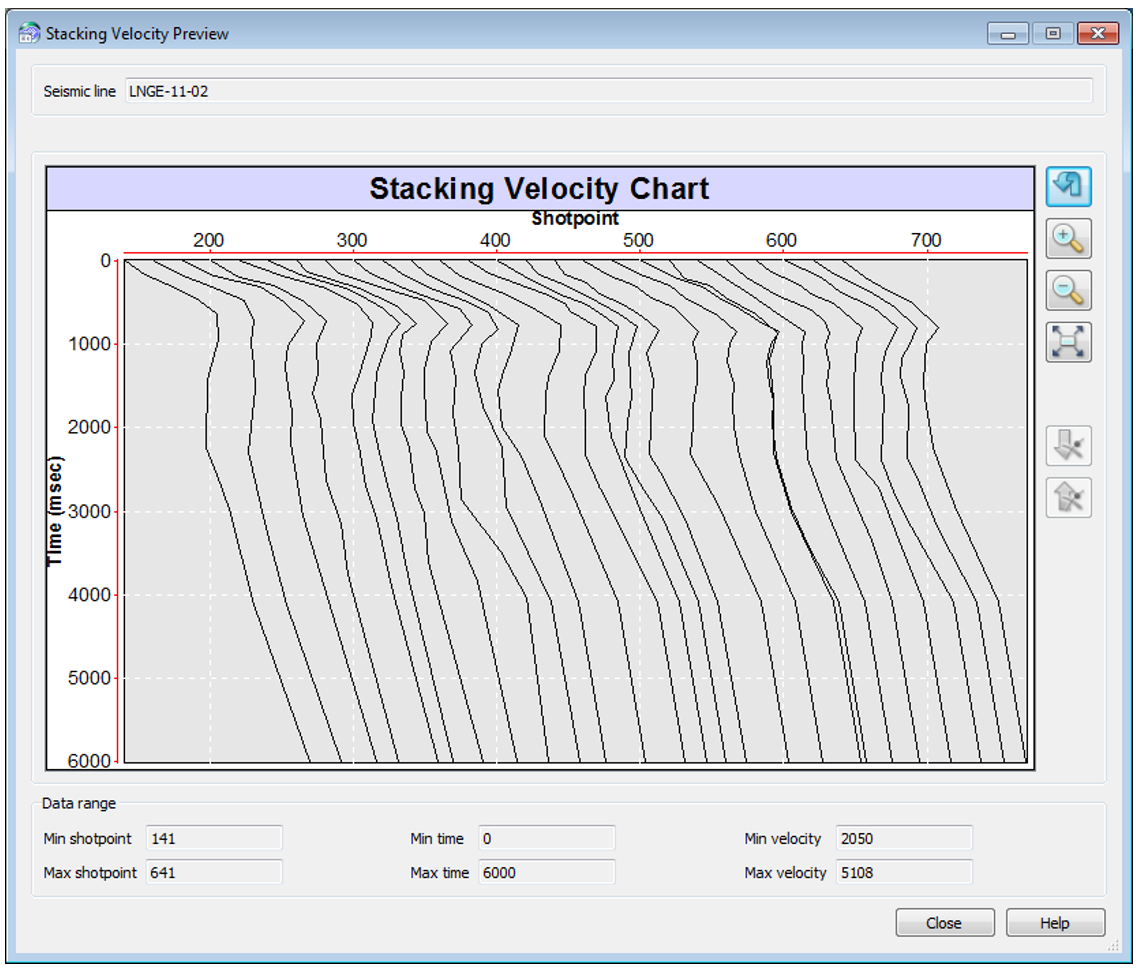Focus the Max velocity field
The height and width of the screenshot is (971, 1139).
pyautogui.click(x=903, y=872)
